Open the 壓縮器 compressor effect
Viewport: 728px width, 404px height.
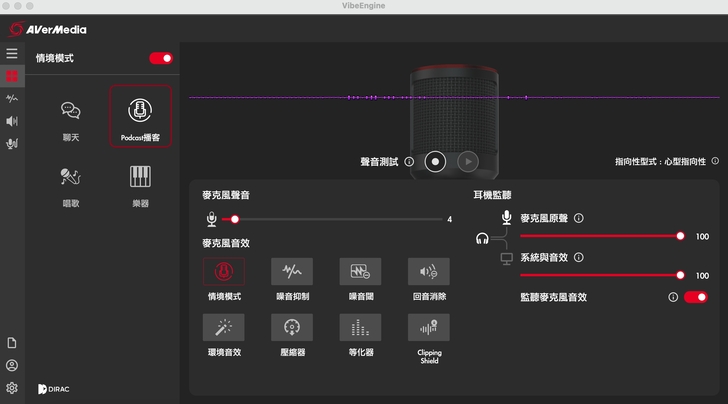pos(292,327)
